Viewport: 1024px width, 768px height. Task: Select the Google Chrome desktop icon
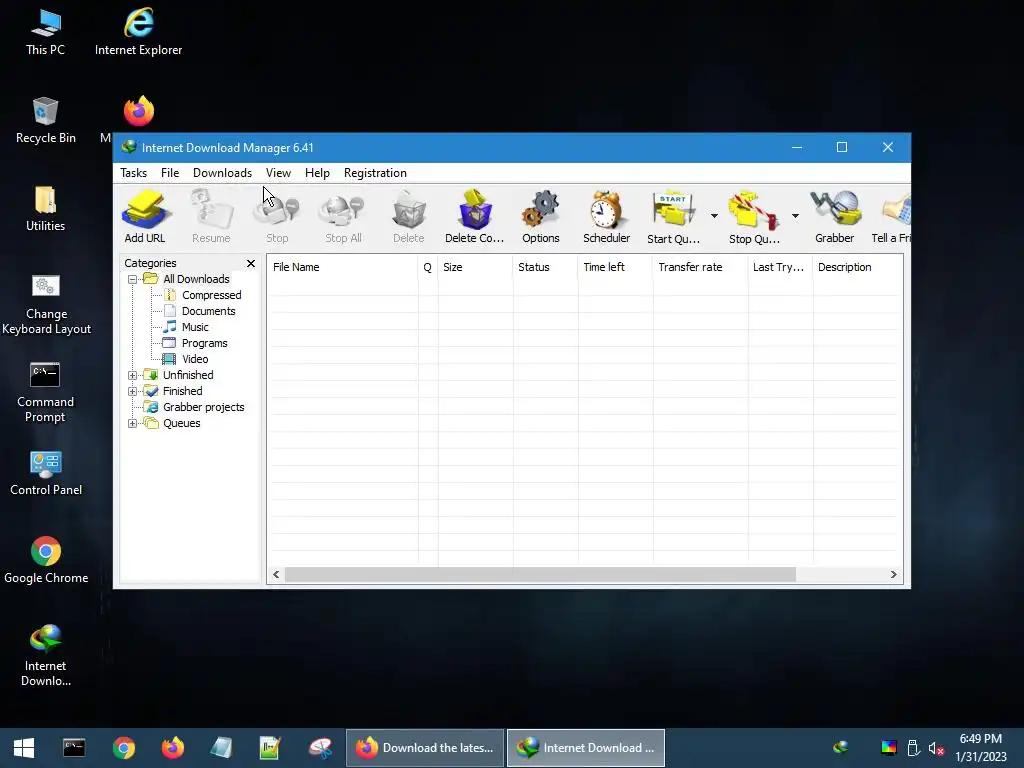(x=46, y=560)
